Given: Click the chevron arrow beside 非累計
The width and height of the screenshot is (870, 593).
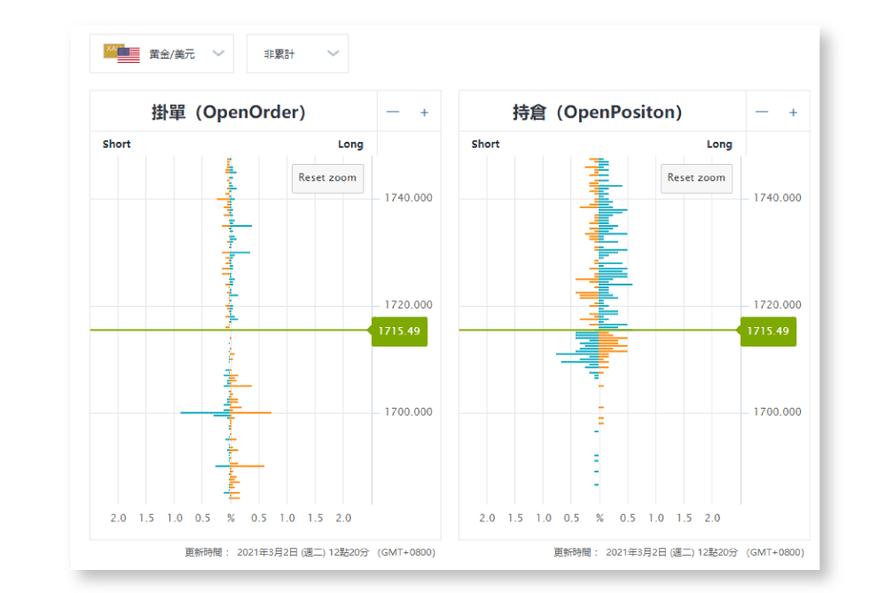Looking at the screenshot, I should tap(333, 54).
